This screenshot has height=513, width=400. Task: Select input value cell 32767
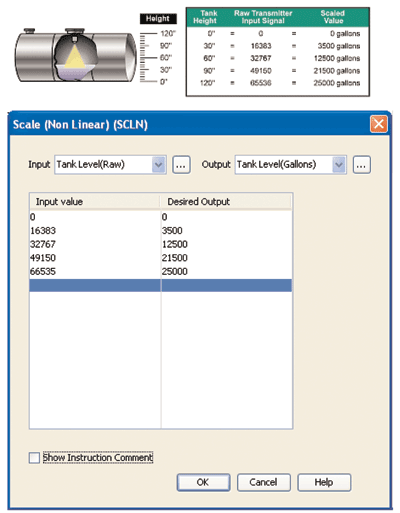95,244
